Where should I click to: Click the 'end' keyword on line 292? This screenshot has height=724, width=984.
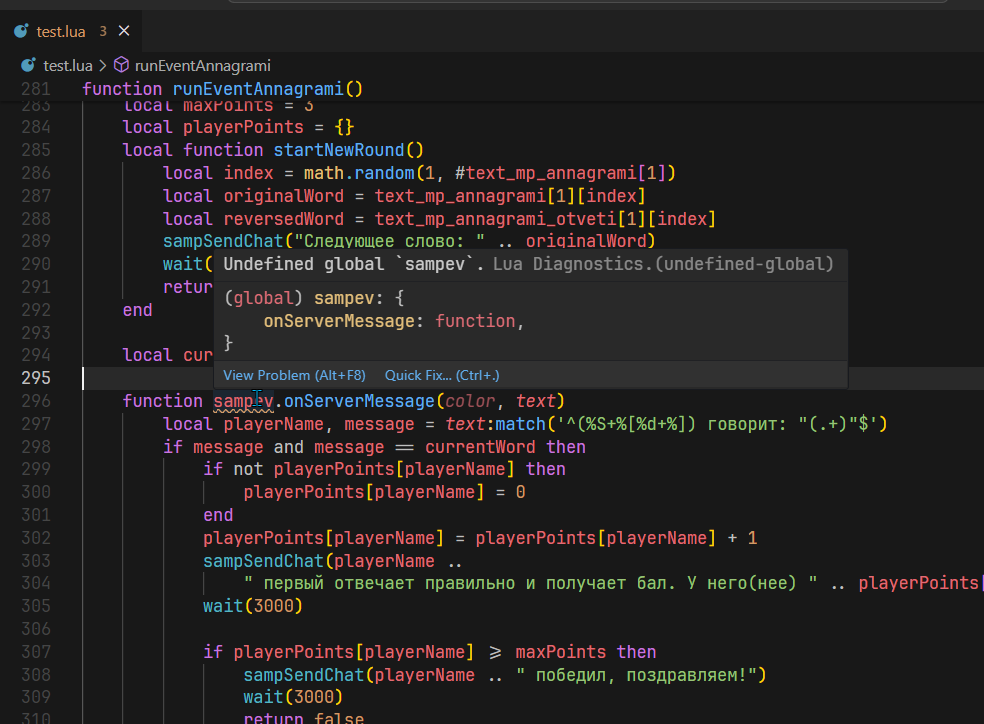click(137, 310)
